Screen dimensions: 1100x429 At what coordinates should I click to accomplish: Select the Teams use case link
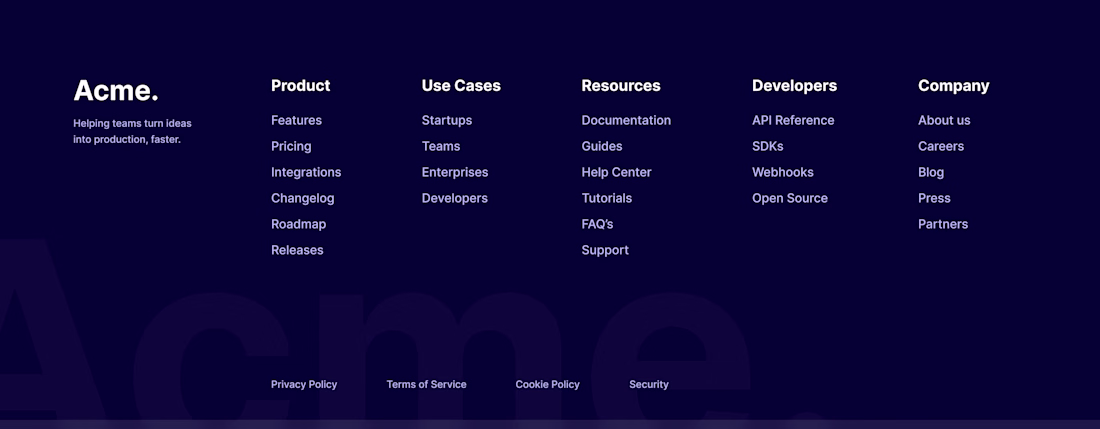[x=441, y=147]
